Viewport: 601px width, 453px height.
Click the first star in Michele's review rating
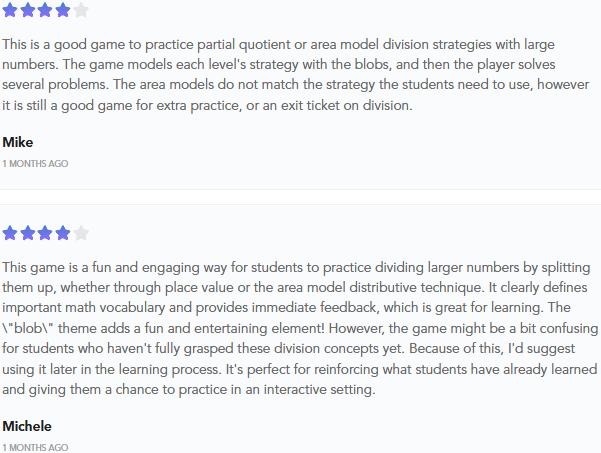[x=10, y=233]
